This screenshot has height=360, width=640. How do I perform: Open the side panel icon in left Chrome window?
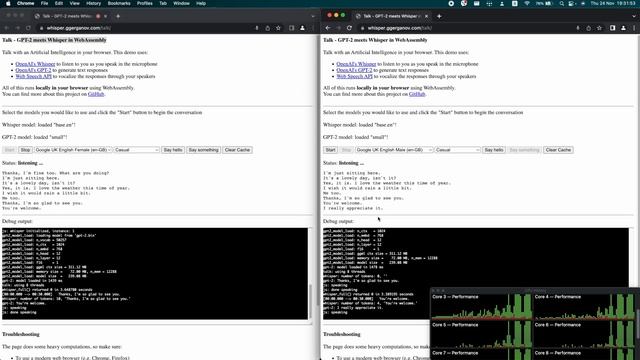pos(291,28)
